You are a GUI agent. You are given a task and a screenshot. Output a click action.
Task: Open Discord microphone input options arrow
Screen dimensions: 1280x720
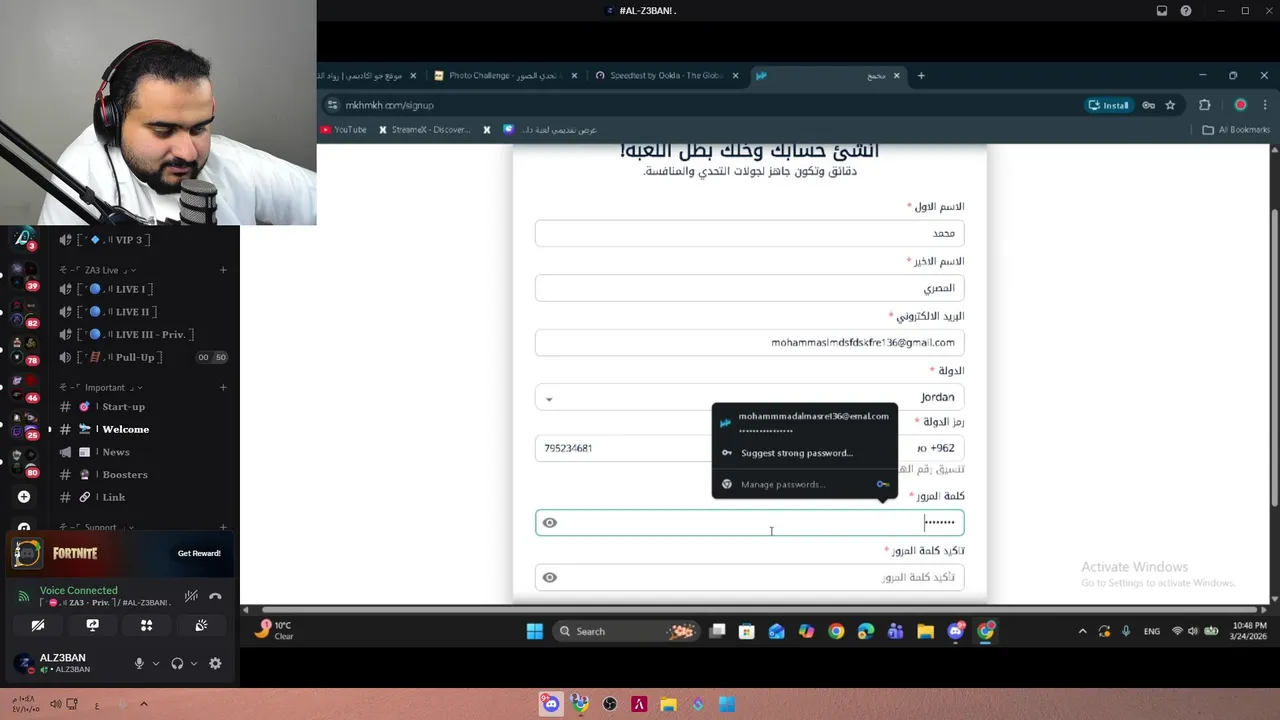point(156,664)
